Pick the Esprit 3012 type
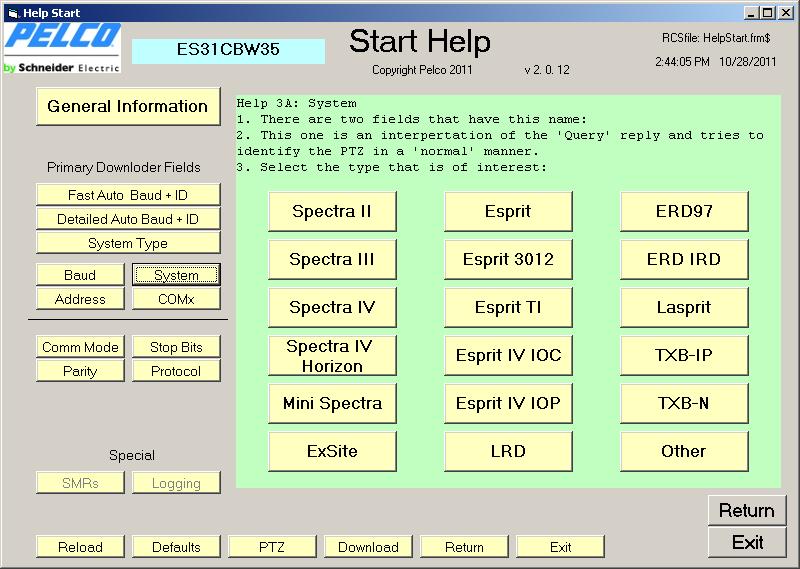Viewport: 800px width, 569px height. (x=508, y=259)
